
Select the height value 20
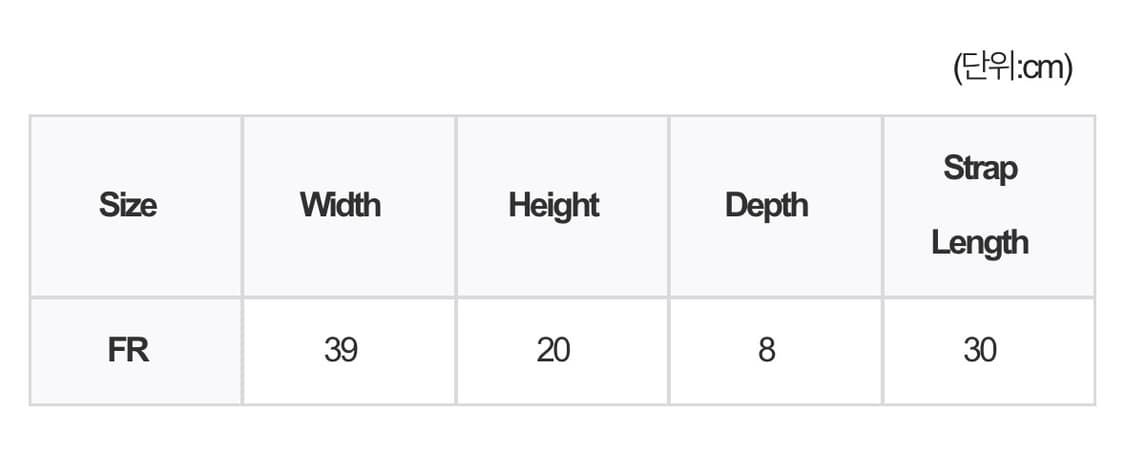pyautogui.click(x=553, y=351)
